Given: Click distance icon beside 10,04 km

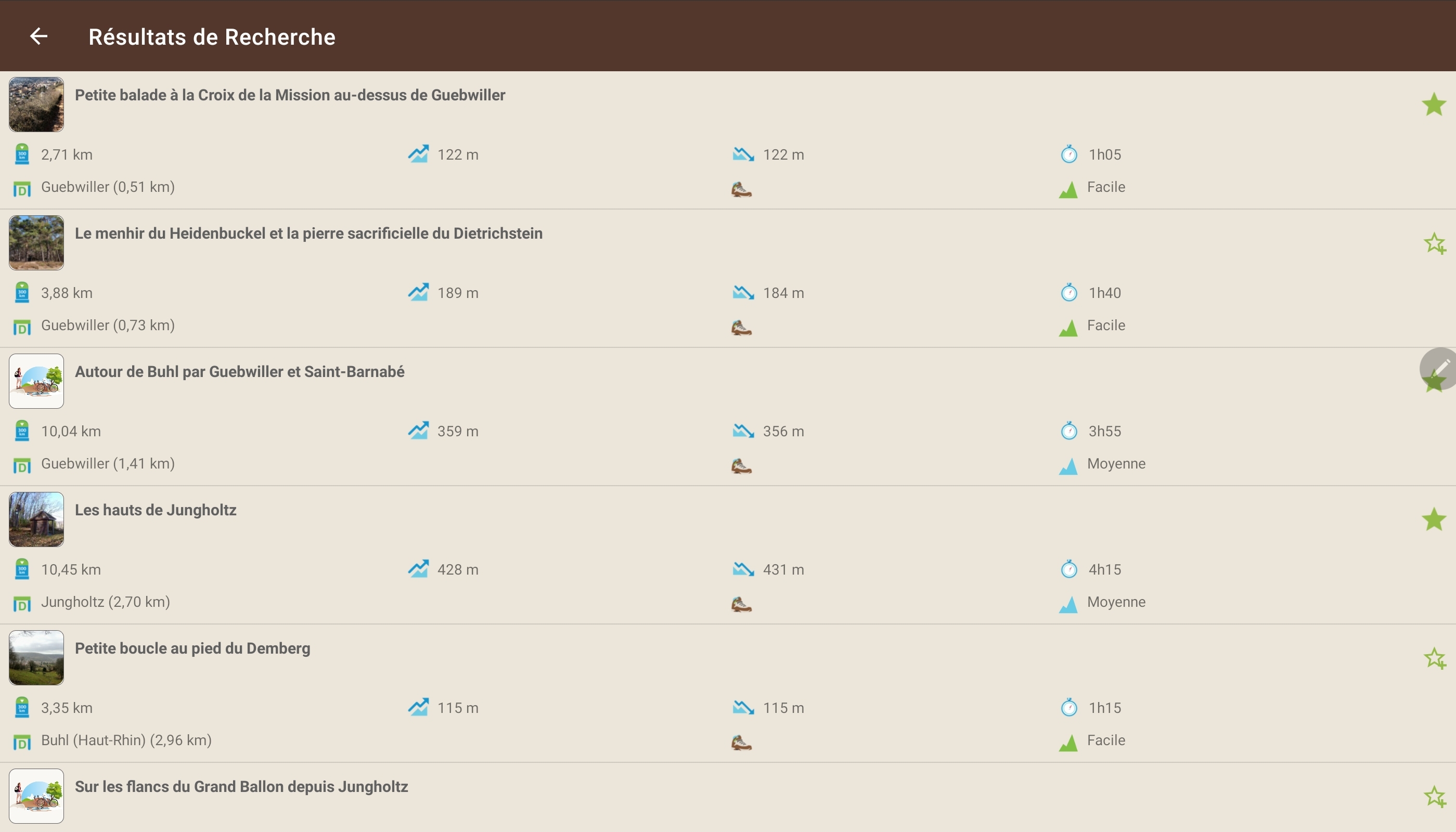Looking at the screenshot, I should pyautogui.click(x=22, y=431).
